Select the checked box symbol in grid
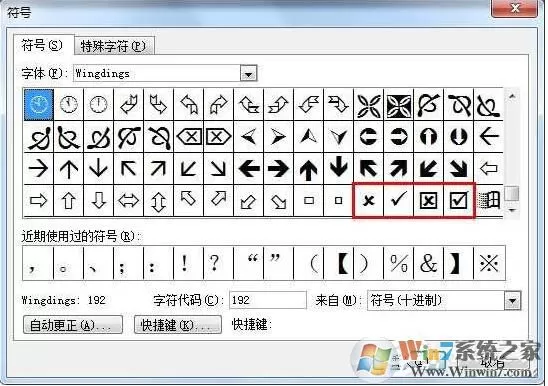 pyautogui.click(x=459, y=200)
